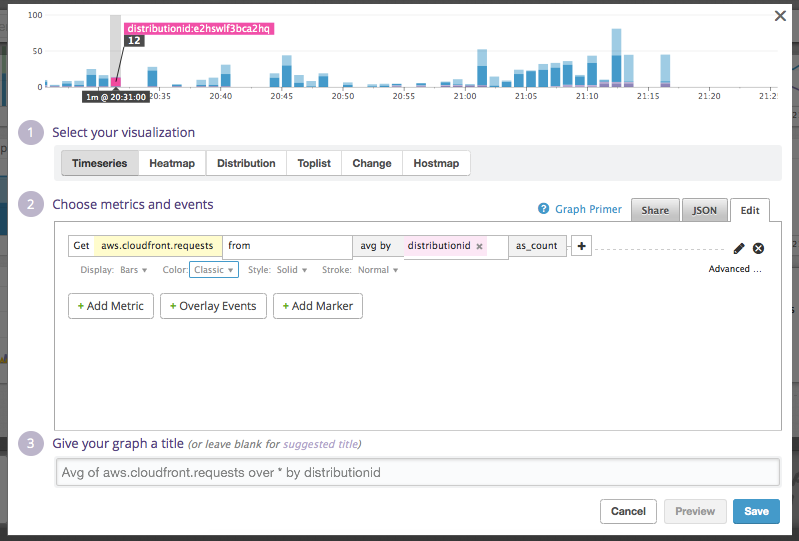Close the graph editor dialog

coord(780,15)
